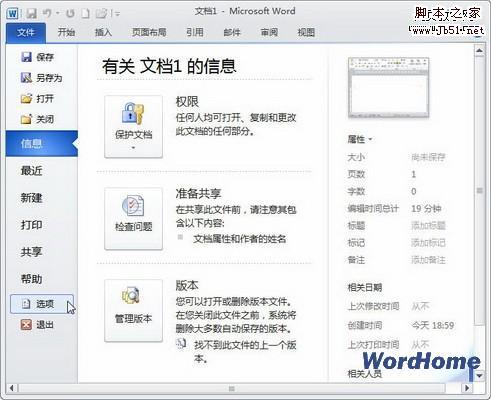Switch to the 邮件 (Mailings) tab
This screenshot has height=400, width=491.
pyautogui.click(x=232, y=32)
